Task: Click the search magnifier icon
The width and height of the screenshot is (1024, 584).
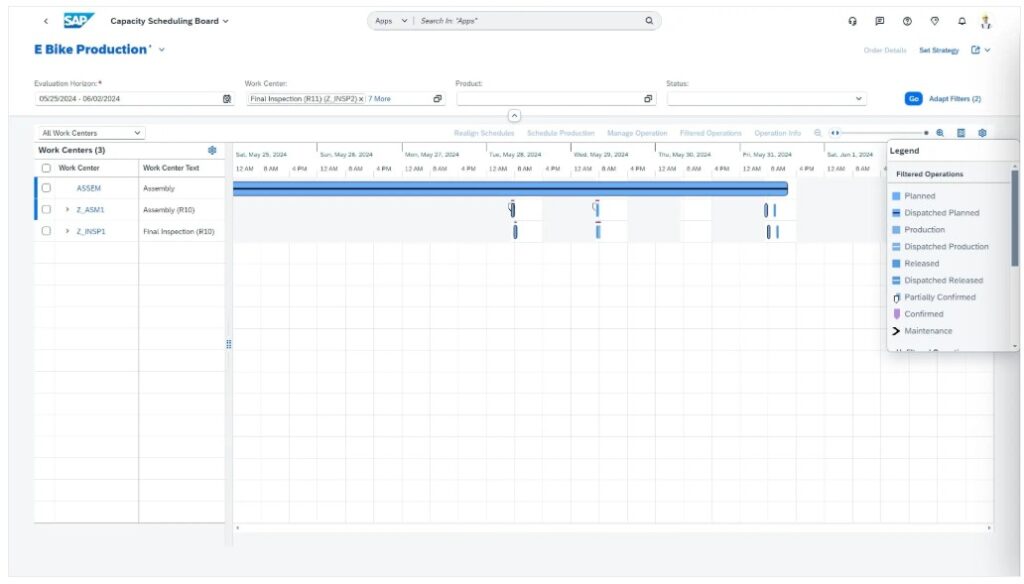Action: [648, 21]
